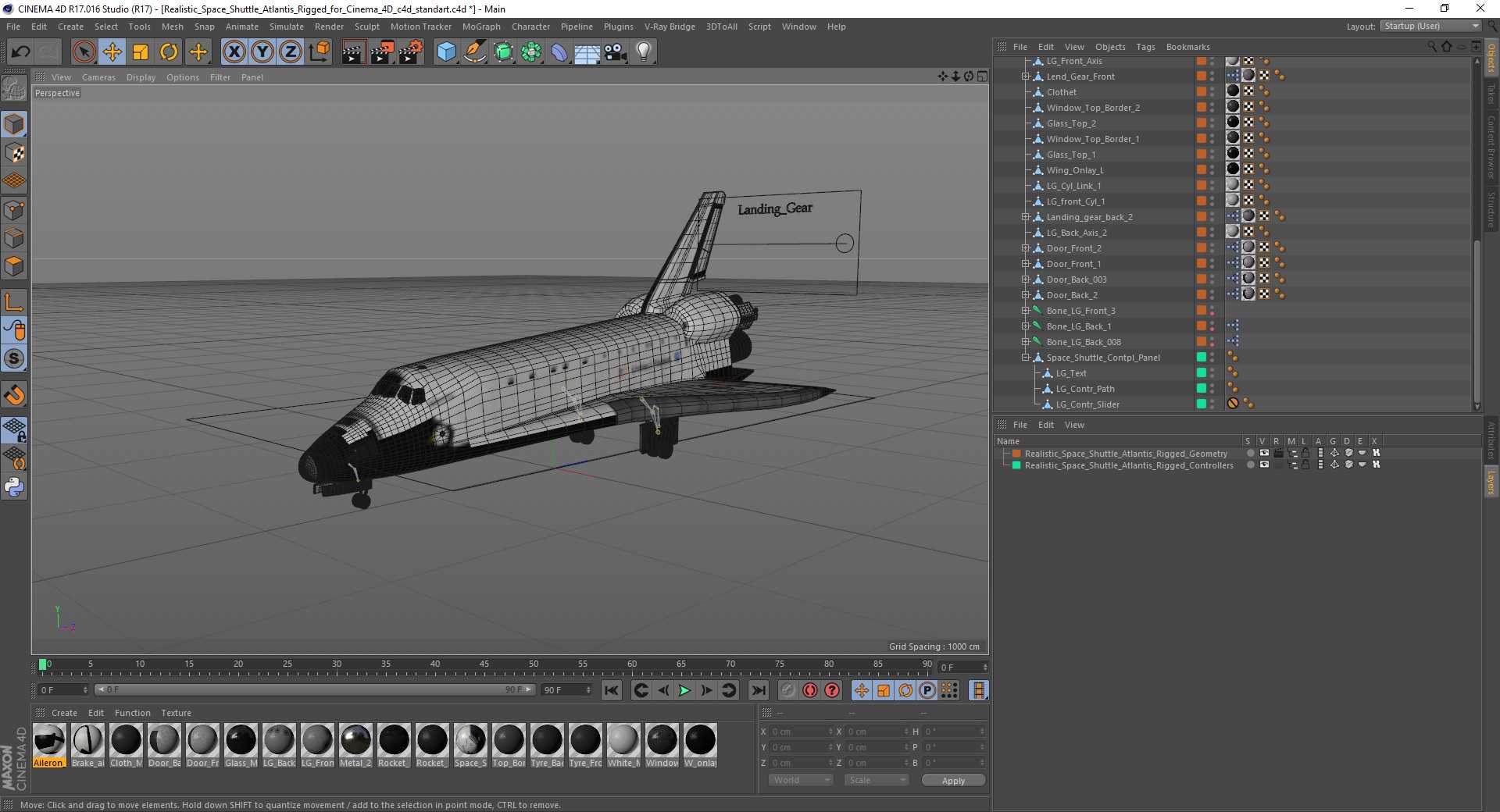Collapse Space_Shuttle_Contpl_Panel group

click(x=1025, y=358)
